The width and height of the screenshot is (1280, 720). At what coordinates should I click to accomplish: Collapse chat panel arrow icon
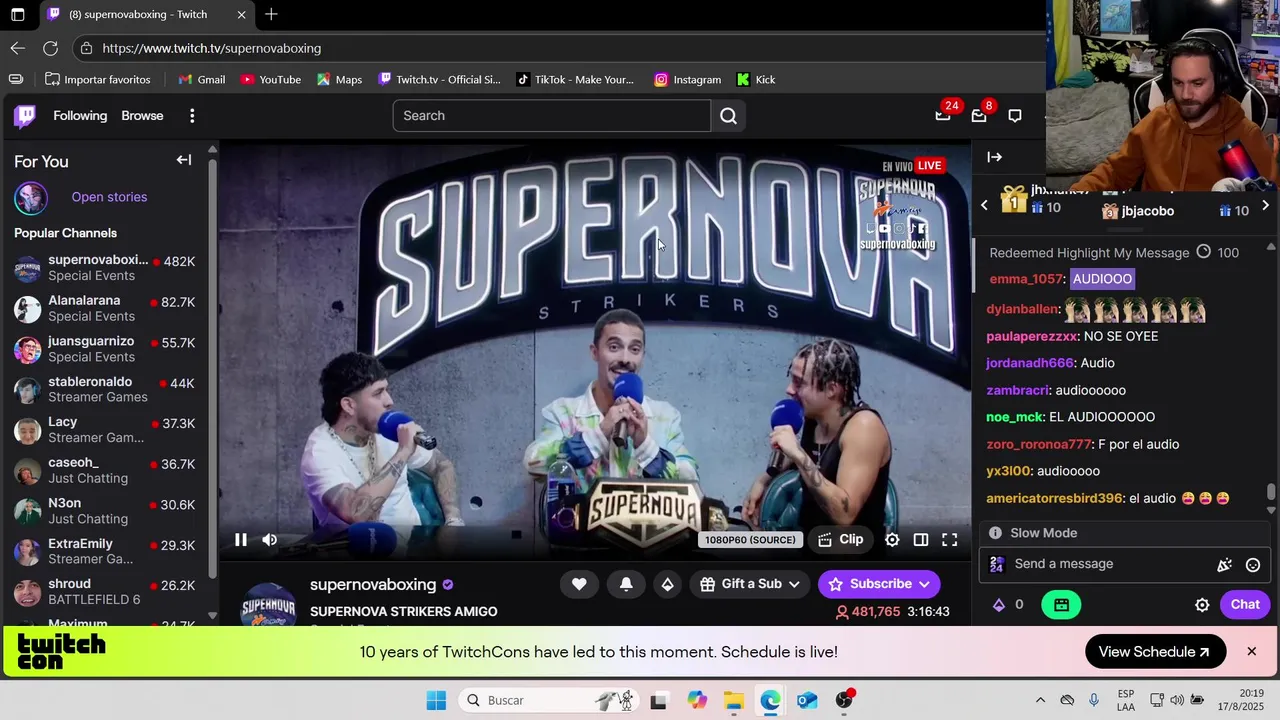click(x=995, y=157)
